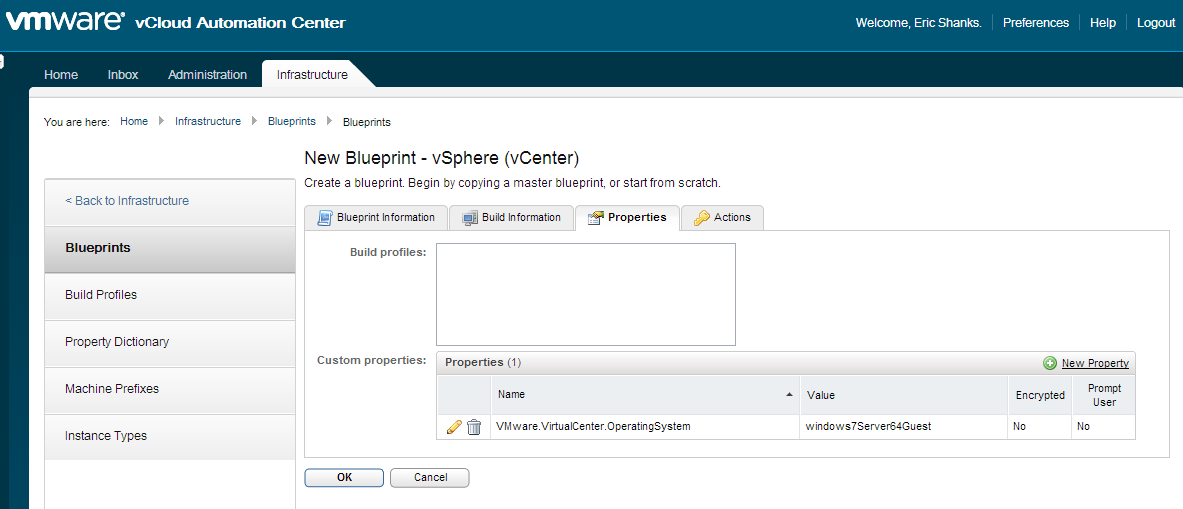Switch to the Build Information tab
This screenshot has height=509, width=1183.
click(x=512, y=217)
